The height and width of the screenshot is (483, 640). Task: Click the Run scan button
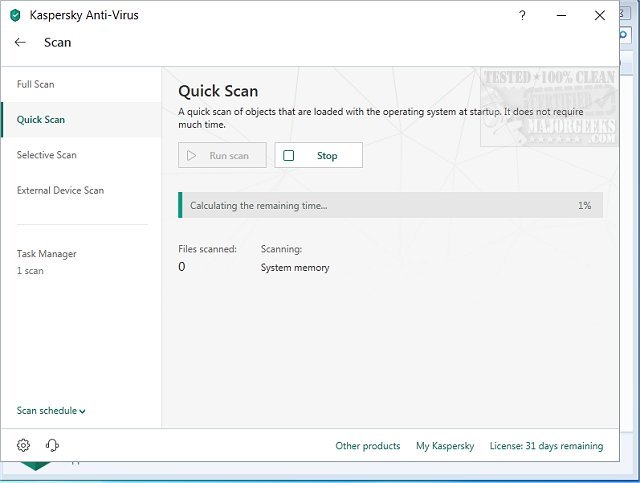[x=222, y=155]
